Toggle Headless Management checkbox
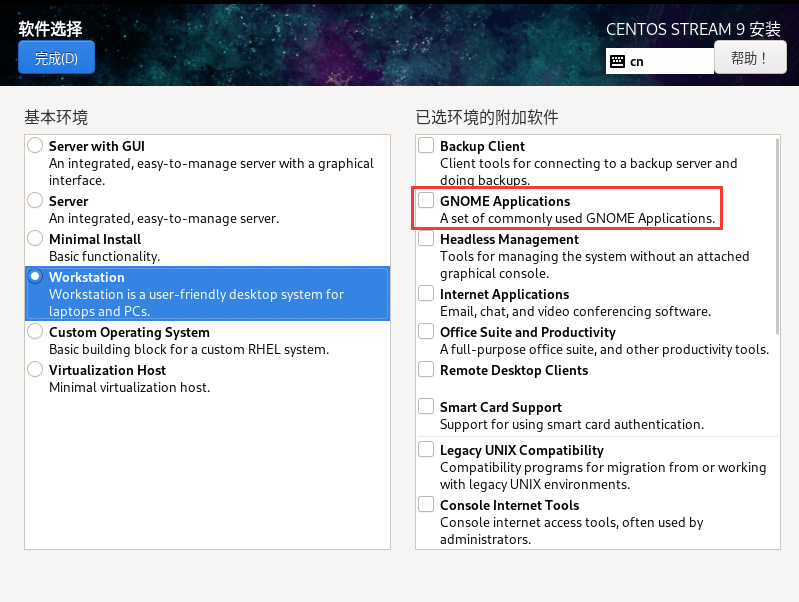This screenshot has width=799, height=602. tap(427, 239)
